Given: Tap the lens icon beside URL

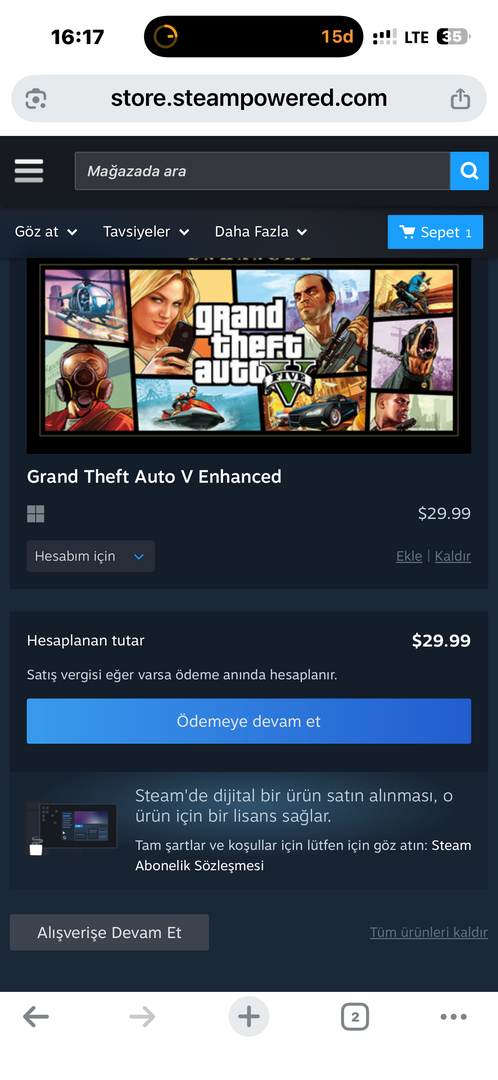Looking at the screenshot, I should (36, 99).
